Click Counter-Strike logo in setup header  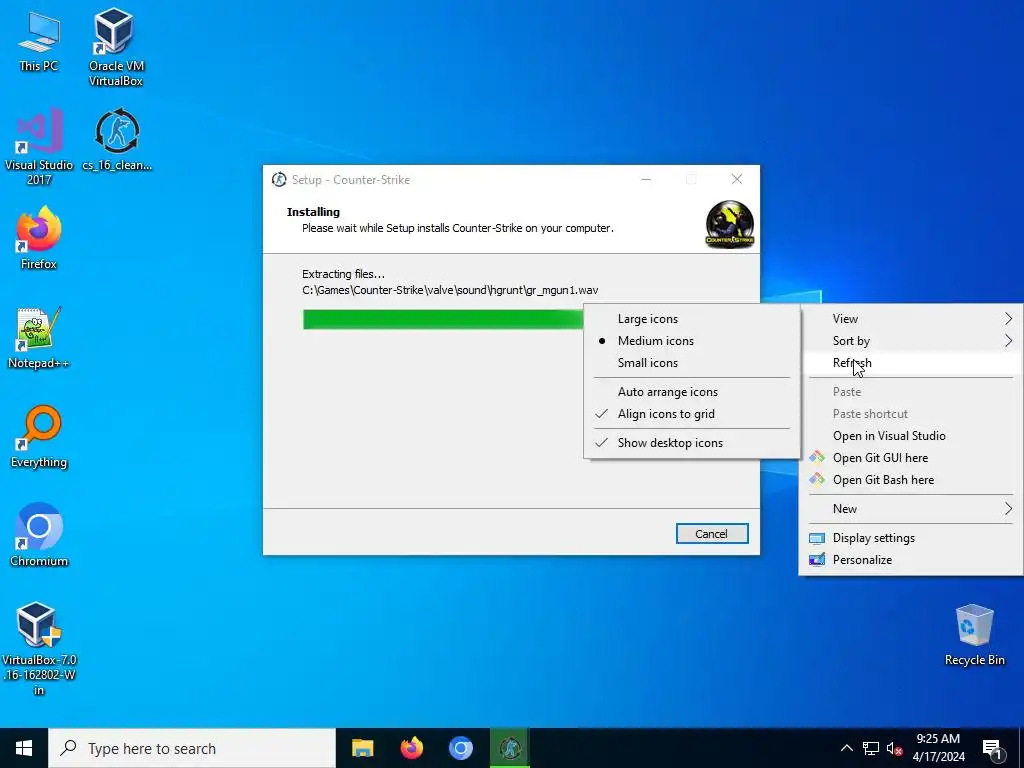click(729, 225)
